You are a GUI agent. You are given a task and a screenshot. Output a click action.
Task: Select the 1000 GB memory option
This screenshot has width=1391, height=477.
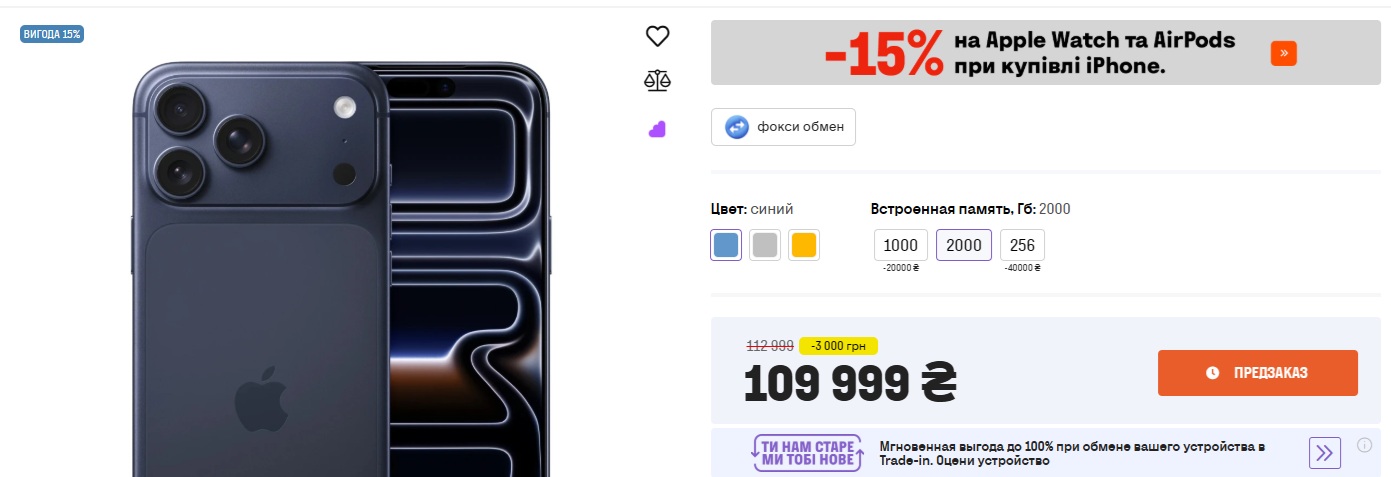coord(901,245)
